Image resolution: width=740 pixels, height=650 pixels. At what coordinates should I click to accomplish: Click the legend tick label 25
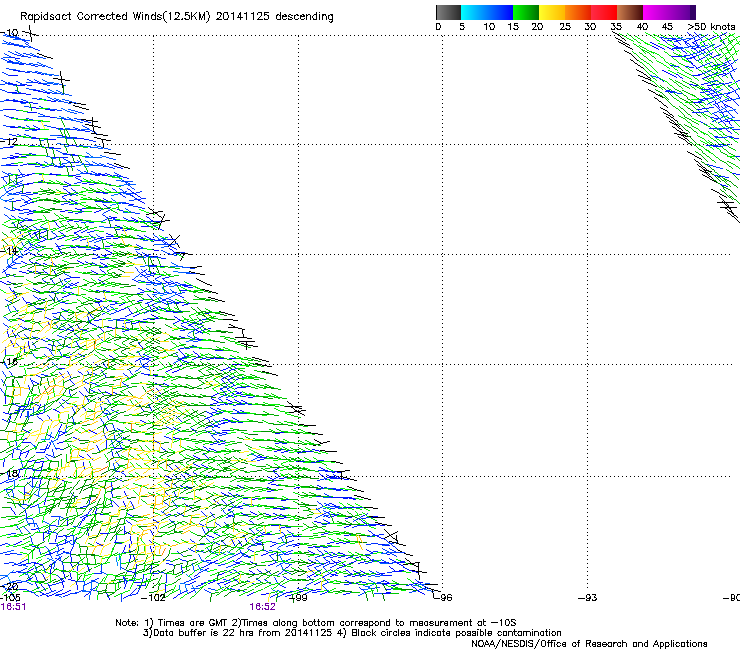pyautogui.click(x=565, y=27)
